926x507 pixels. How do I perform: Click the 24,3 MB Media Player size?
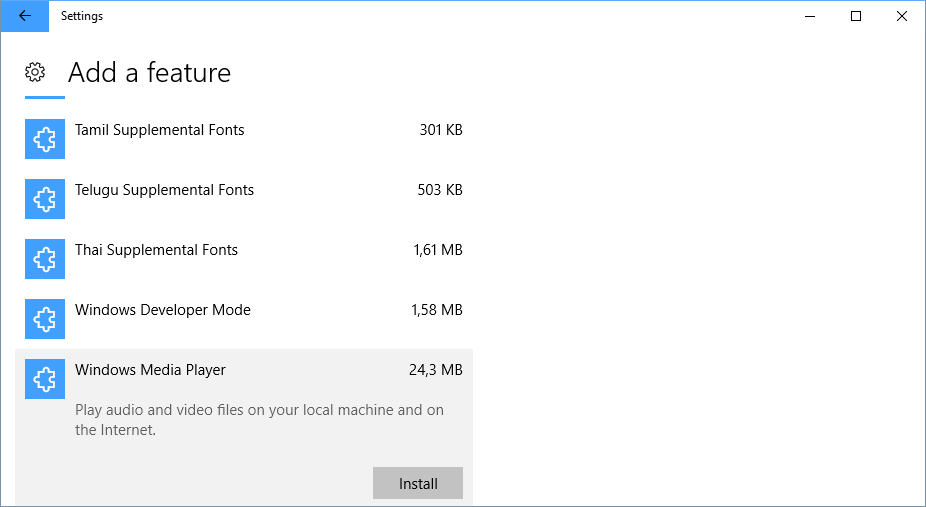point(436,370)
